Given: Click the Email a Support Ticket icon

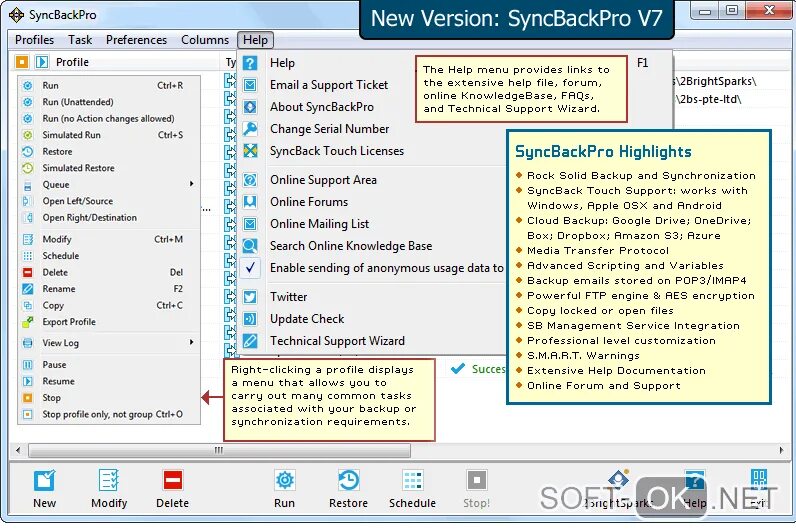Looking at the screenshot, I should (250, 85).
